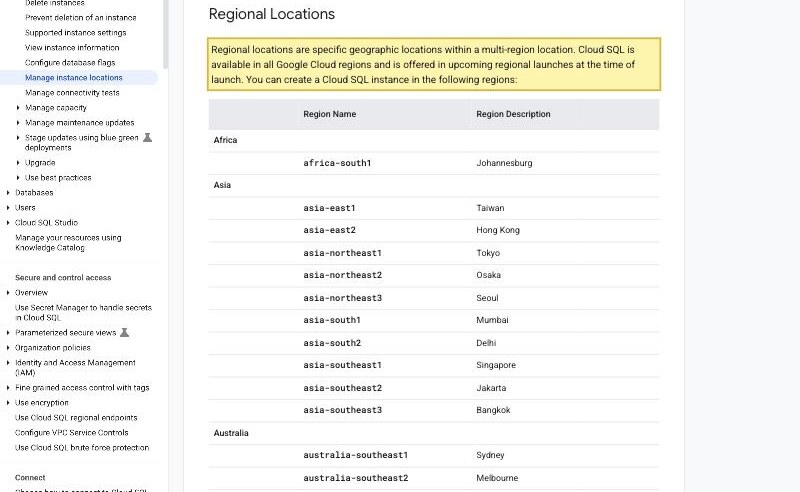The height and width of the screenshot is (492, 800).
Task: Click the asia-east1 region name
Action: pyautogui.click(x=329, y=208)
